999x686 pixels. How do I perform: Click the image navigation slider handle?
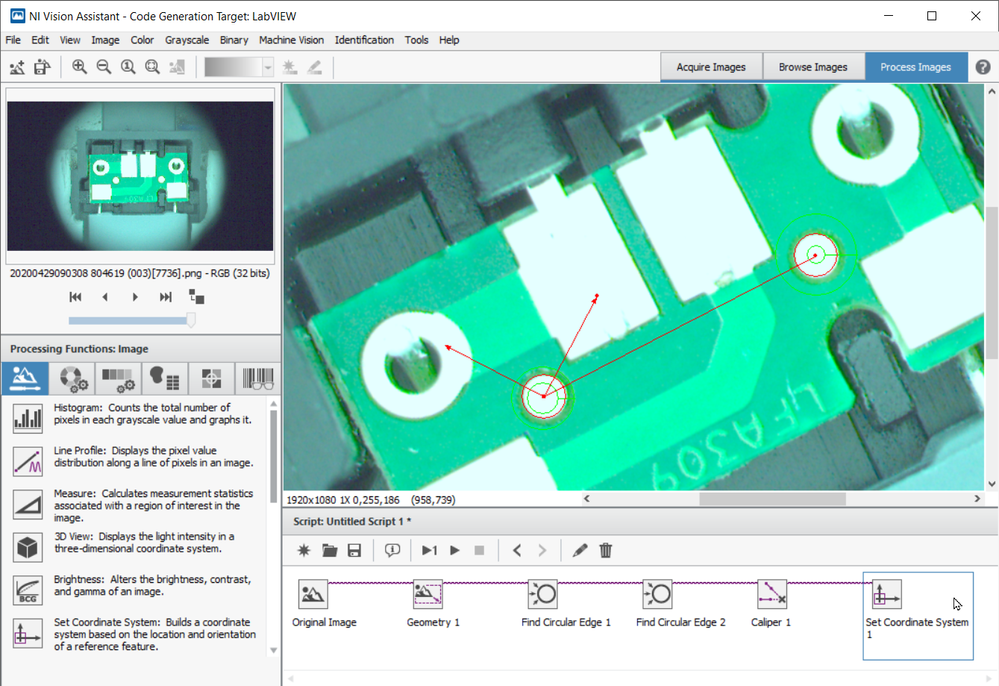191,320
